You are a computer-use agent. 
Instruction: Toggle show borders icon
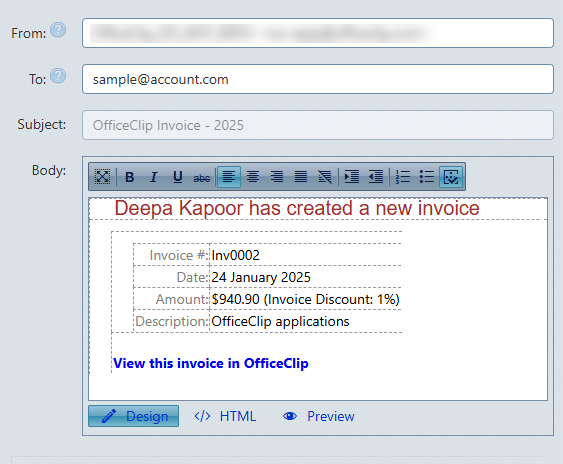click(x=451, y=177)
